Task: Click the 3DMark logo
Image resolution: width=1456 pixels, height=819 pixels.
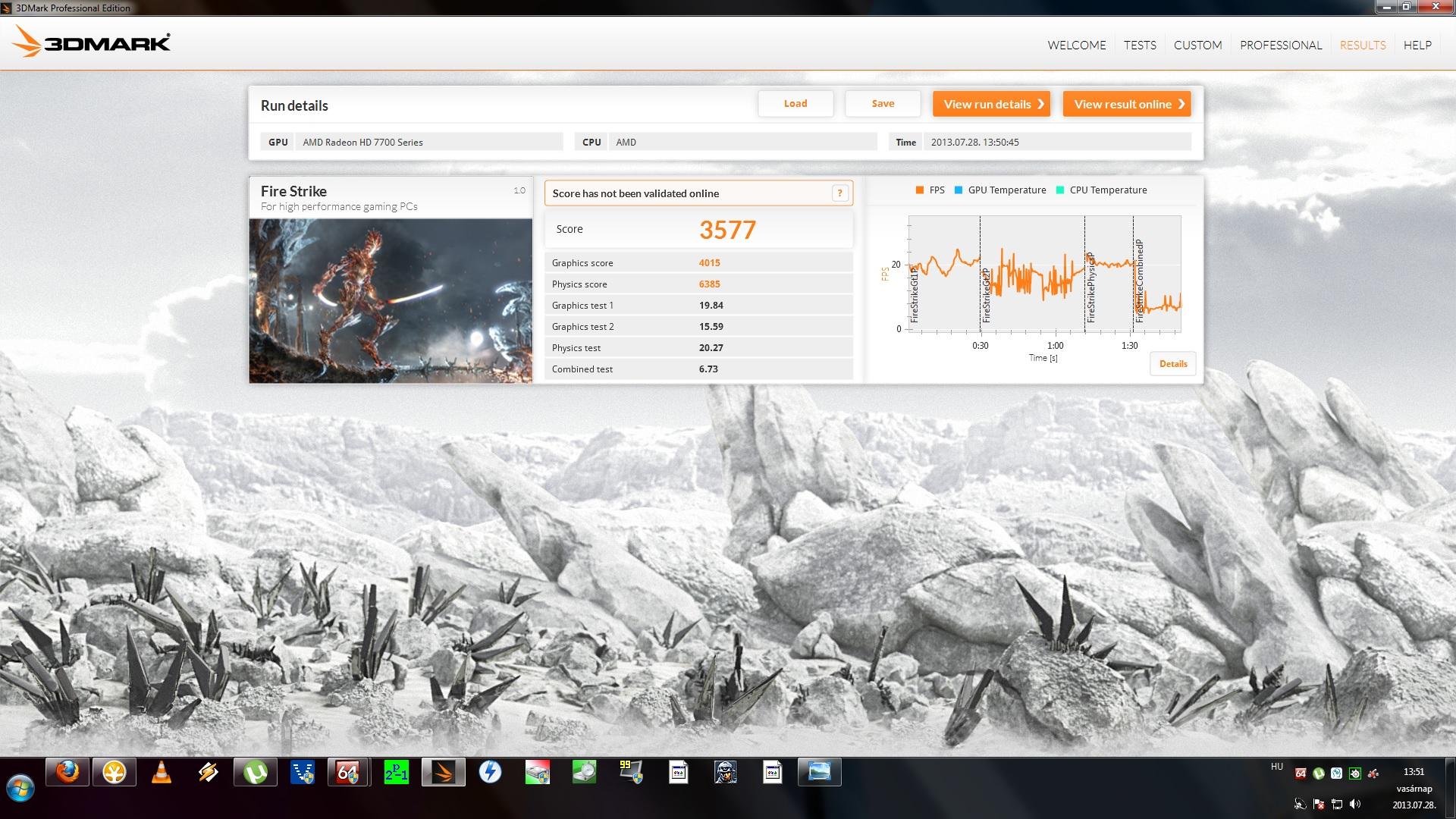Action: click(x=91, y=42)
